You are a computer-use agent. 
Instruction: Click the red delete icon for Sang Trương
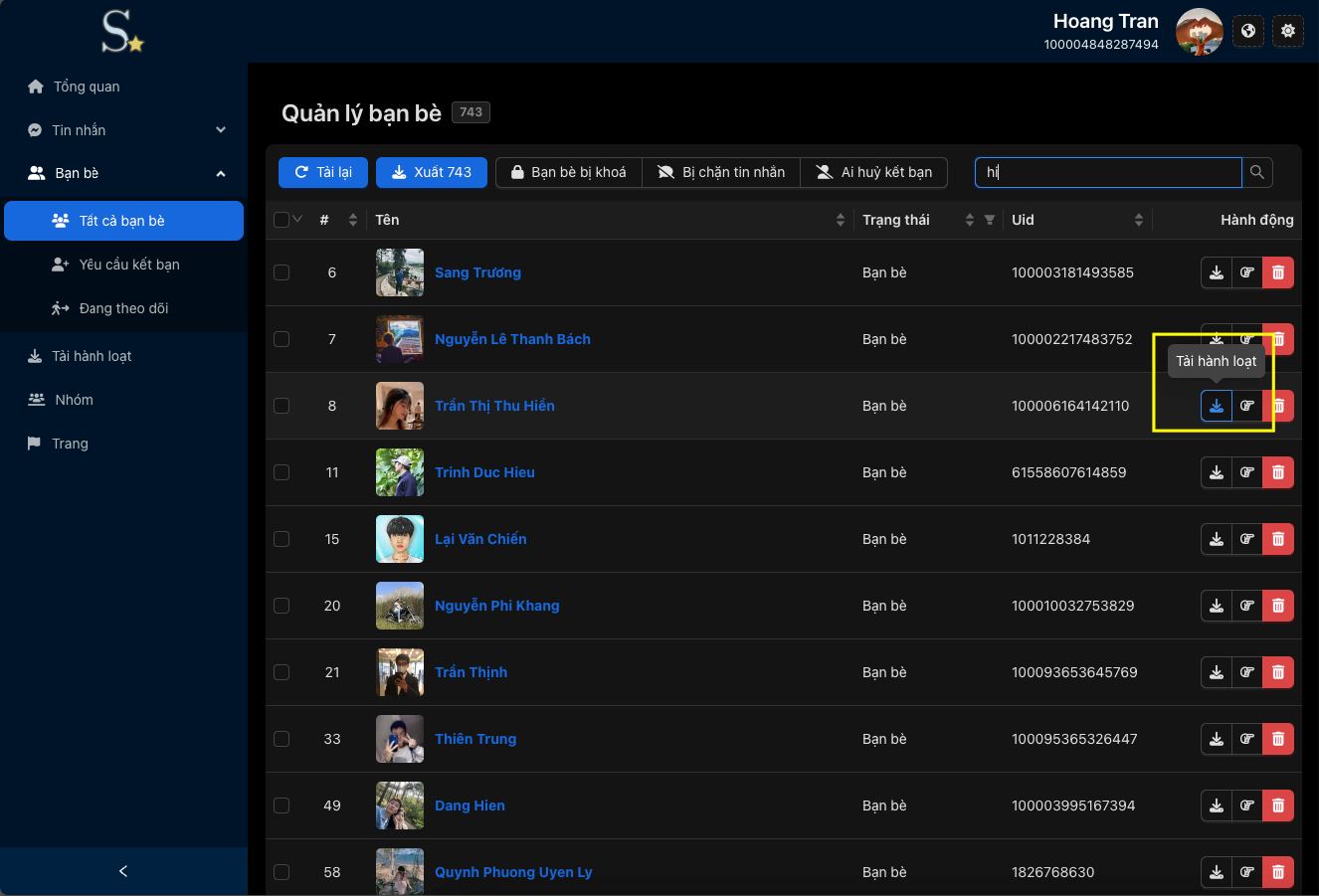point(1278,272)
